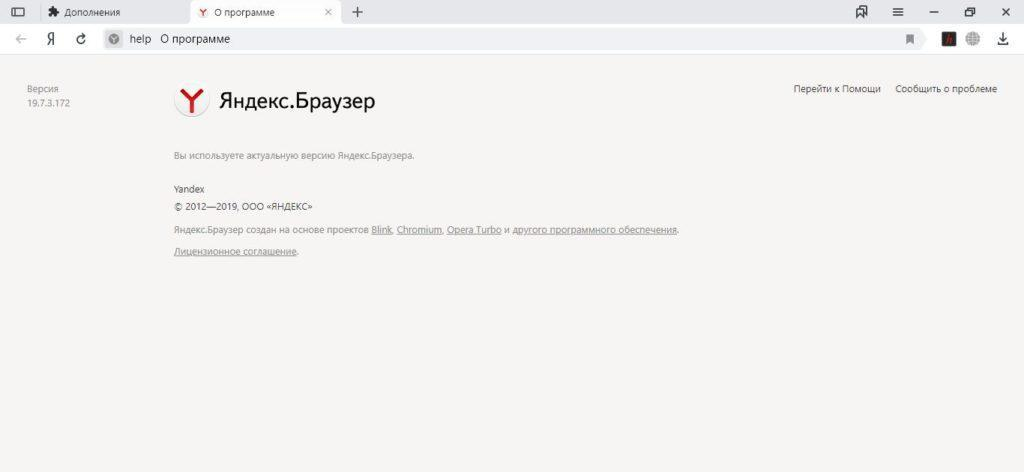Open the downloads arrow icon
Image resolution: width=1024 pixels, height=472 pixels.
[1003, 39]
